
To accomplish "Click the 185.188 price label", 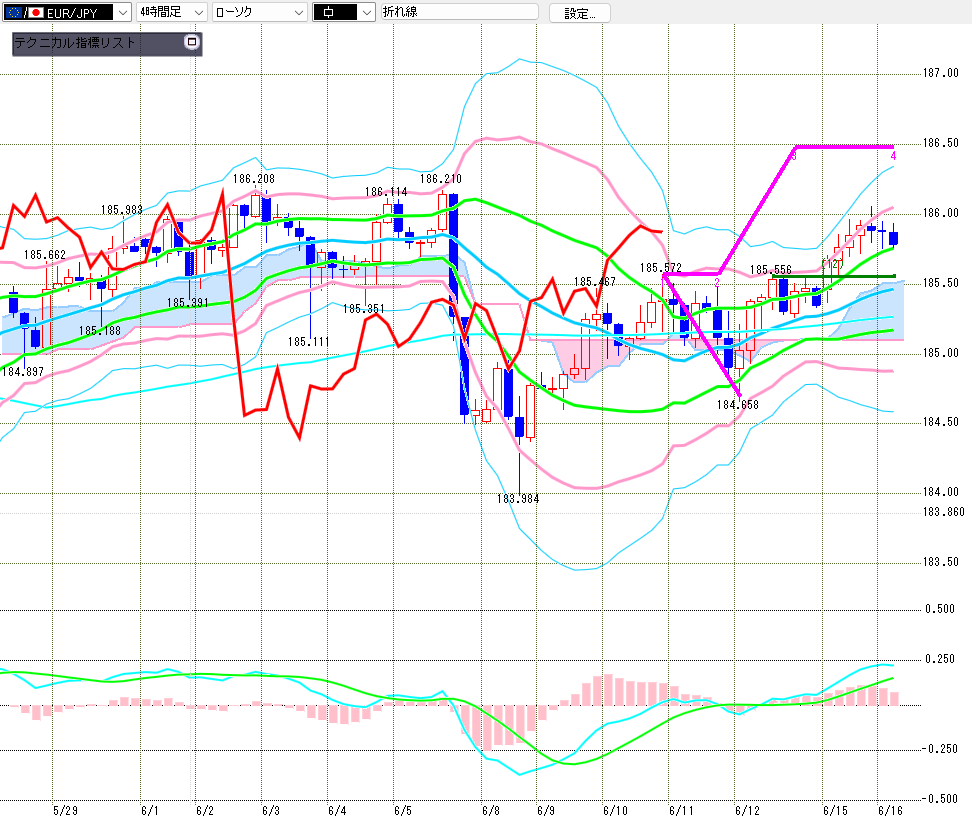I will coord(100,331).
